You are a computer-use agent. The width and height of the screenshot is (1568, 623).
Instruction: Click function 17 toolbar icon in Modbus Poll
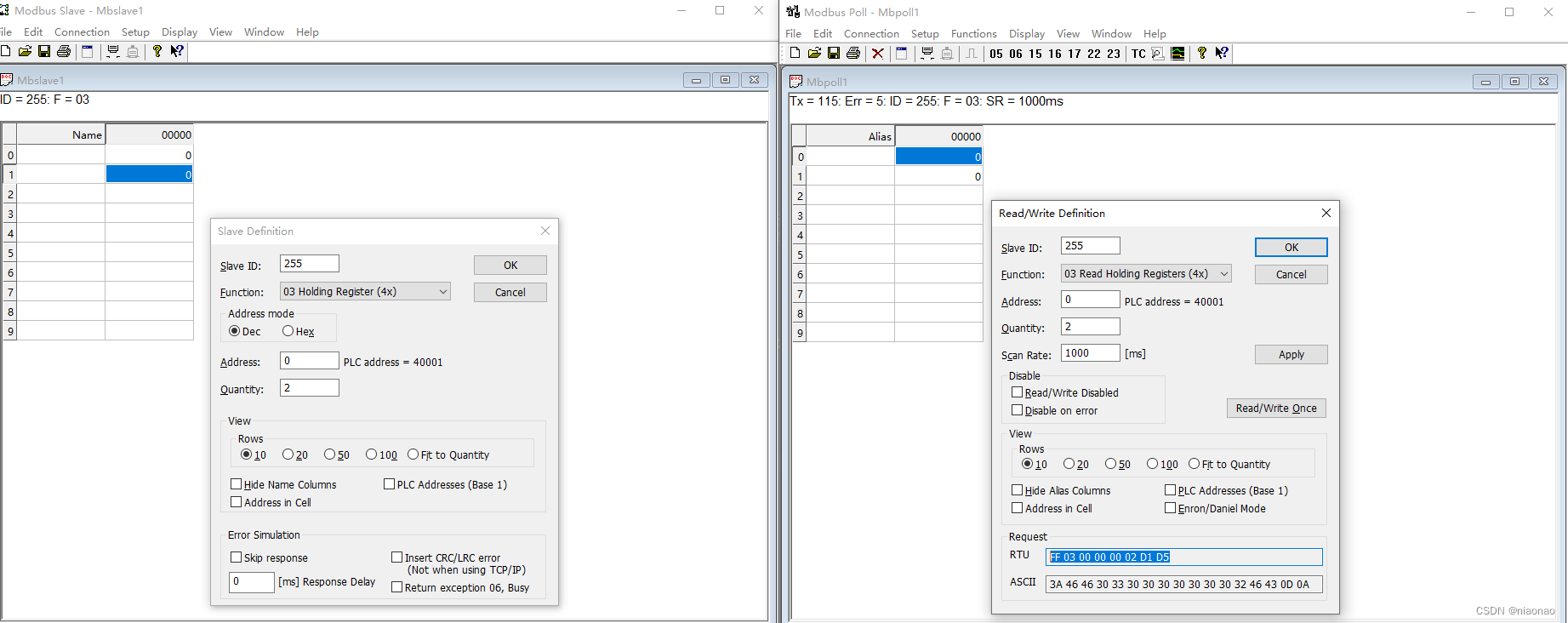click(x=1075, y=54)
